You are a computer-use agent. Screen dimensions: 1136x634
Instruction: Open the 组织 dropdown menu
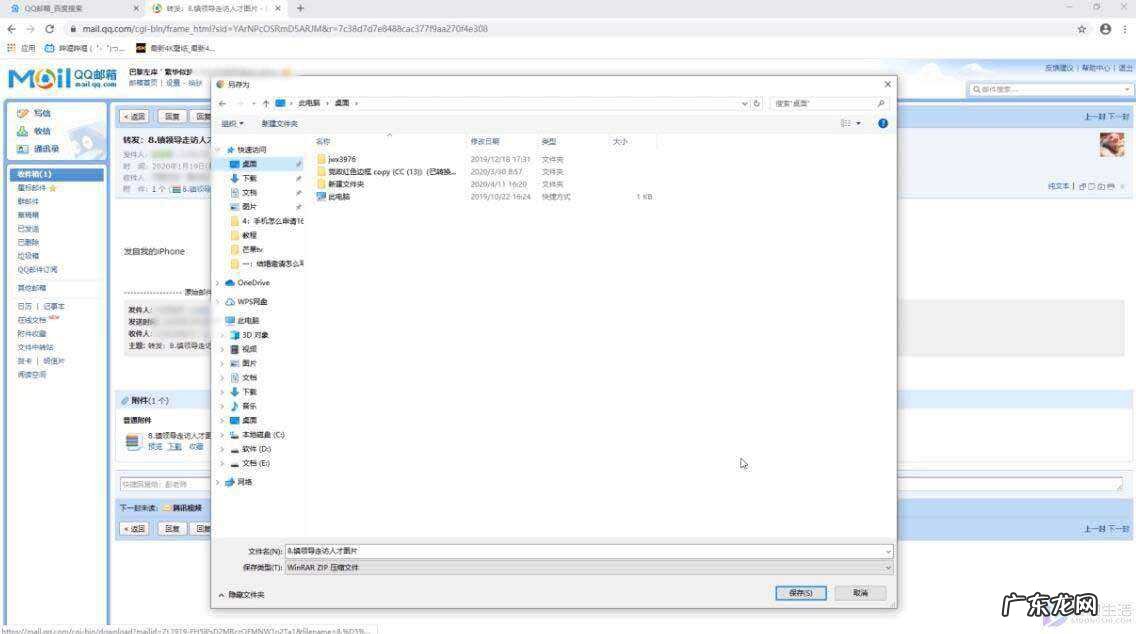[x=232, y=123]
